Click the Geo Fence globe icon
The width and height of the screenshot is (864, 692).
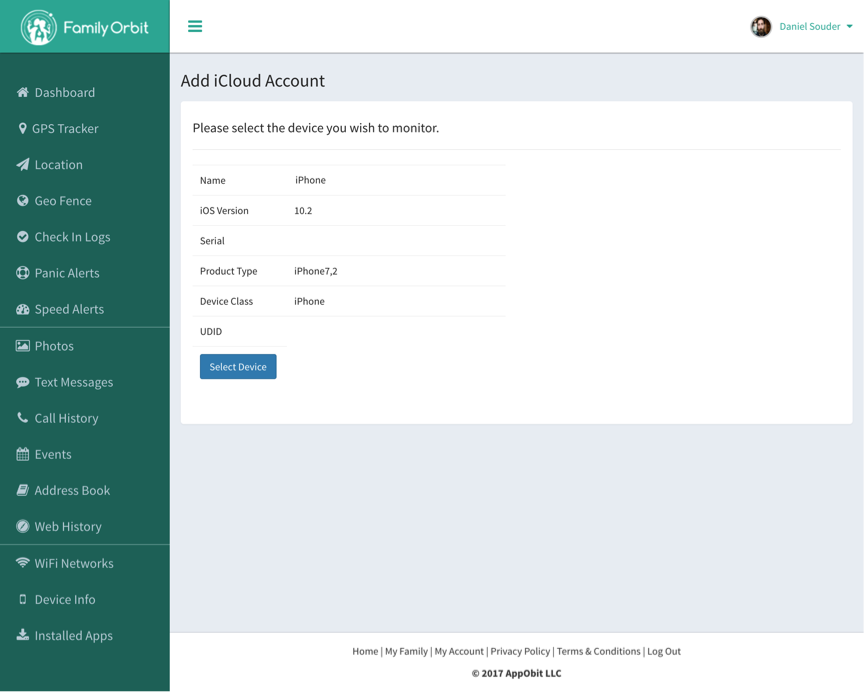[23, 200]
